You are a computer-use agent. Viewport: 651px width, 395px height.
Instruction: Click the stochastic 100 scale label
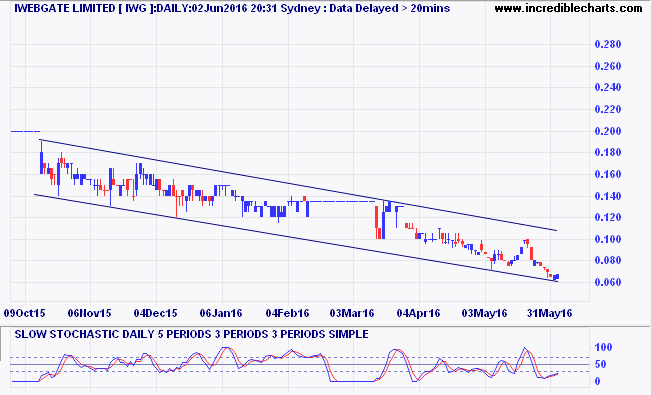[x=604, y=347]
